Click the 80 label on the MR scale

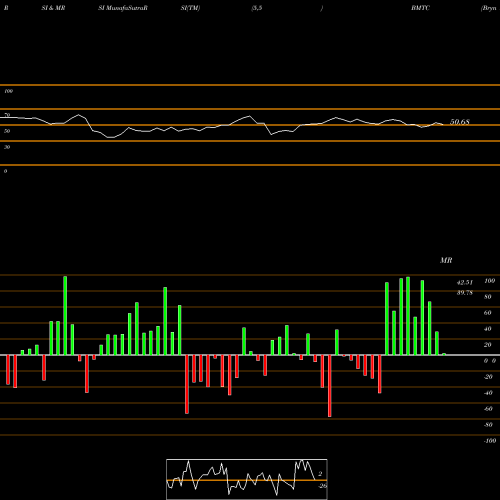(488, 297)
